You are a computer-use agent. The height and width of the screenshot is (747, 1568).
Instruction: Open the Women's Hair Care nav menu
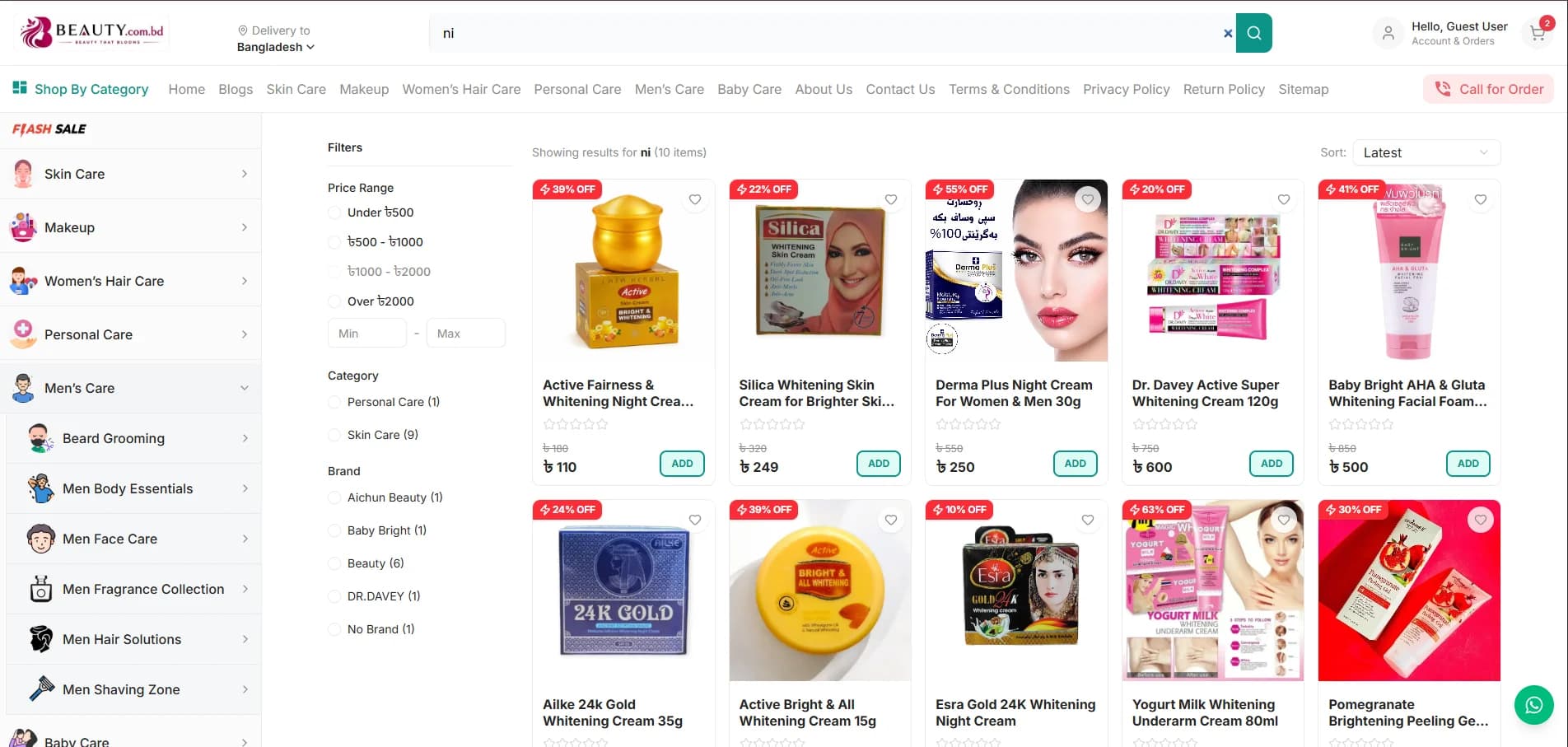click(x=461, y=89)
